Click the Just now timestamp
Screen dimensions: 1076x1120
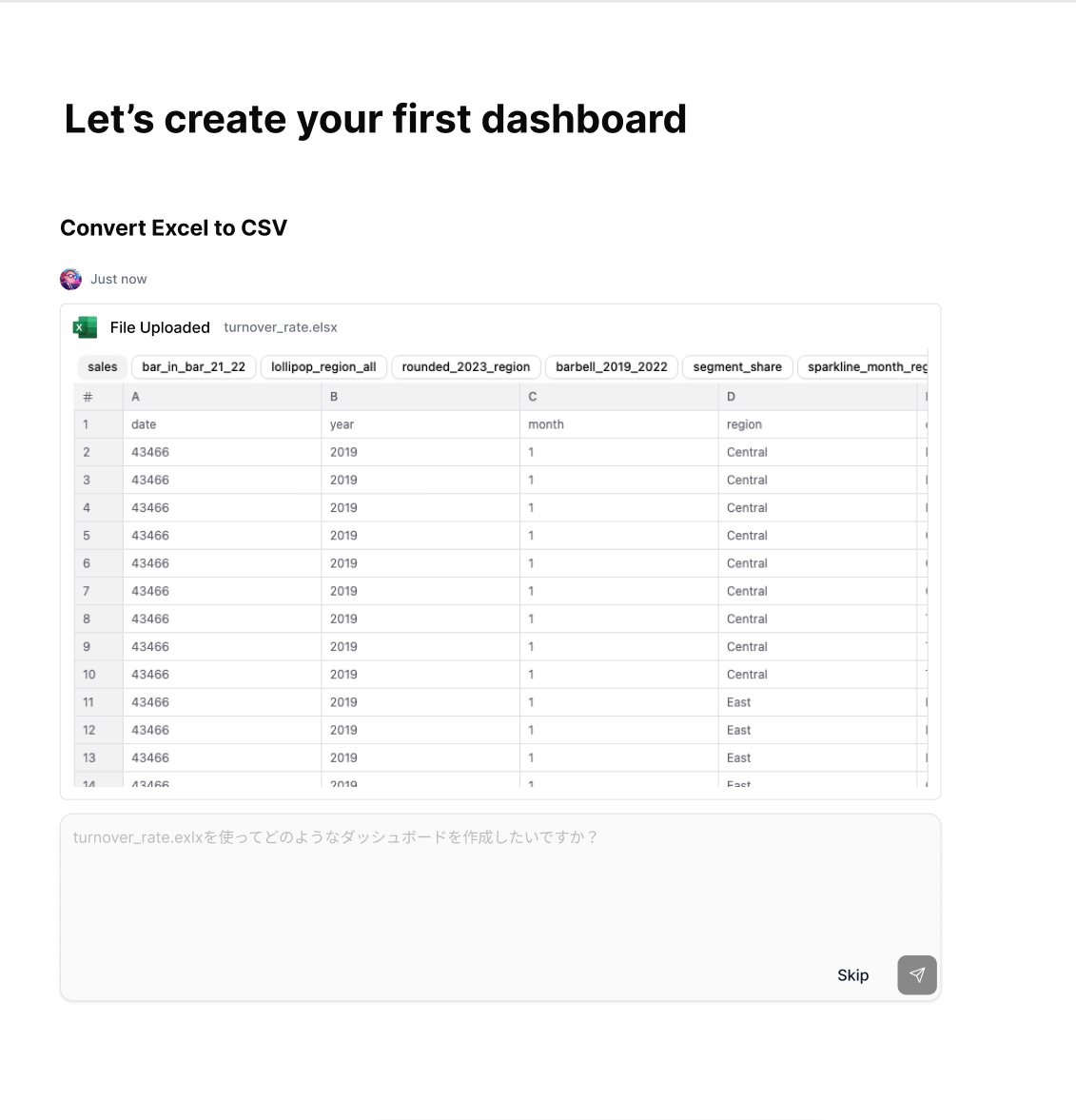[x=119, y=279]
